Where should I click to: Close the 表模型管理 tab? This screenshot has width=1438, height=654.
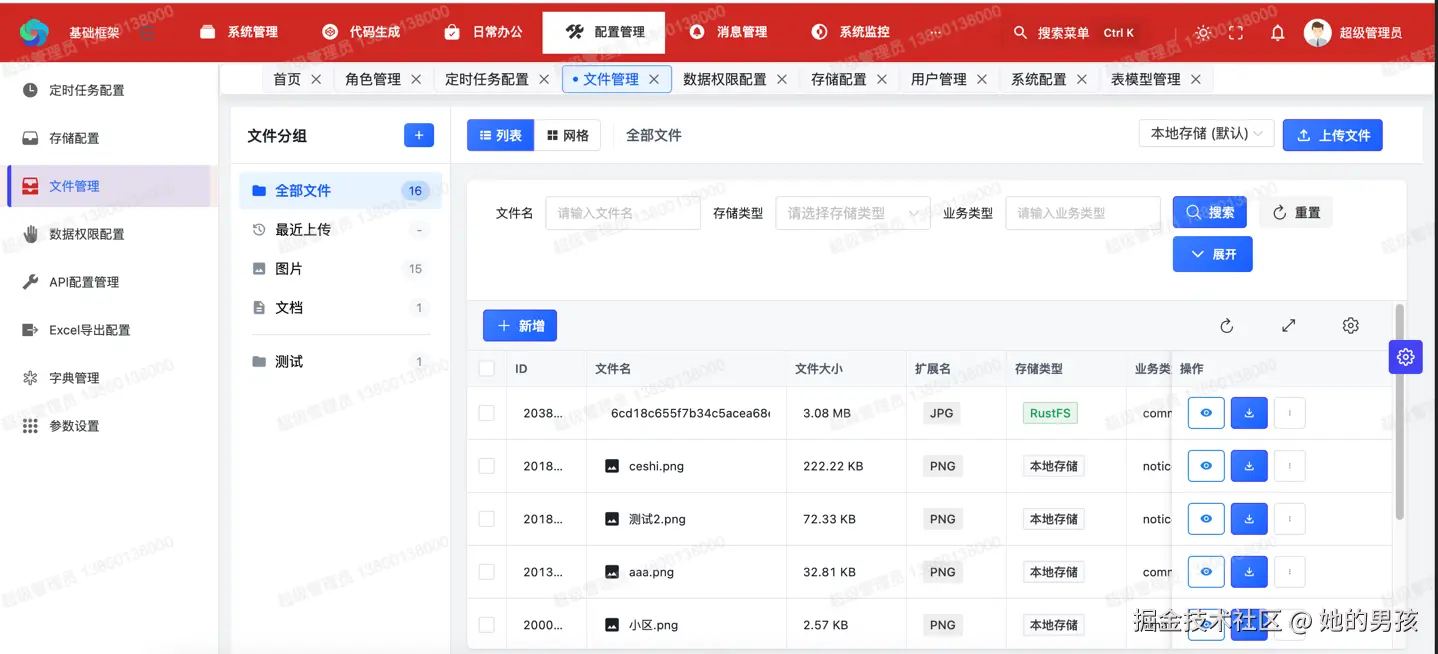1196,79
